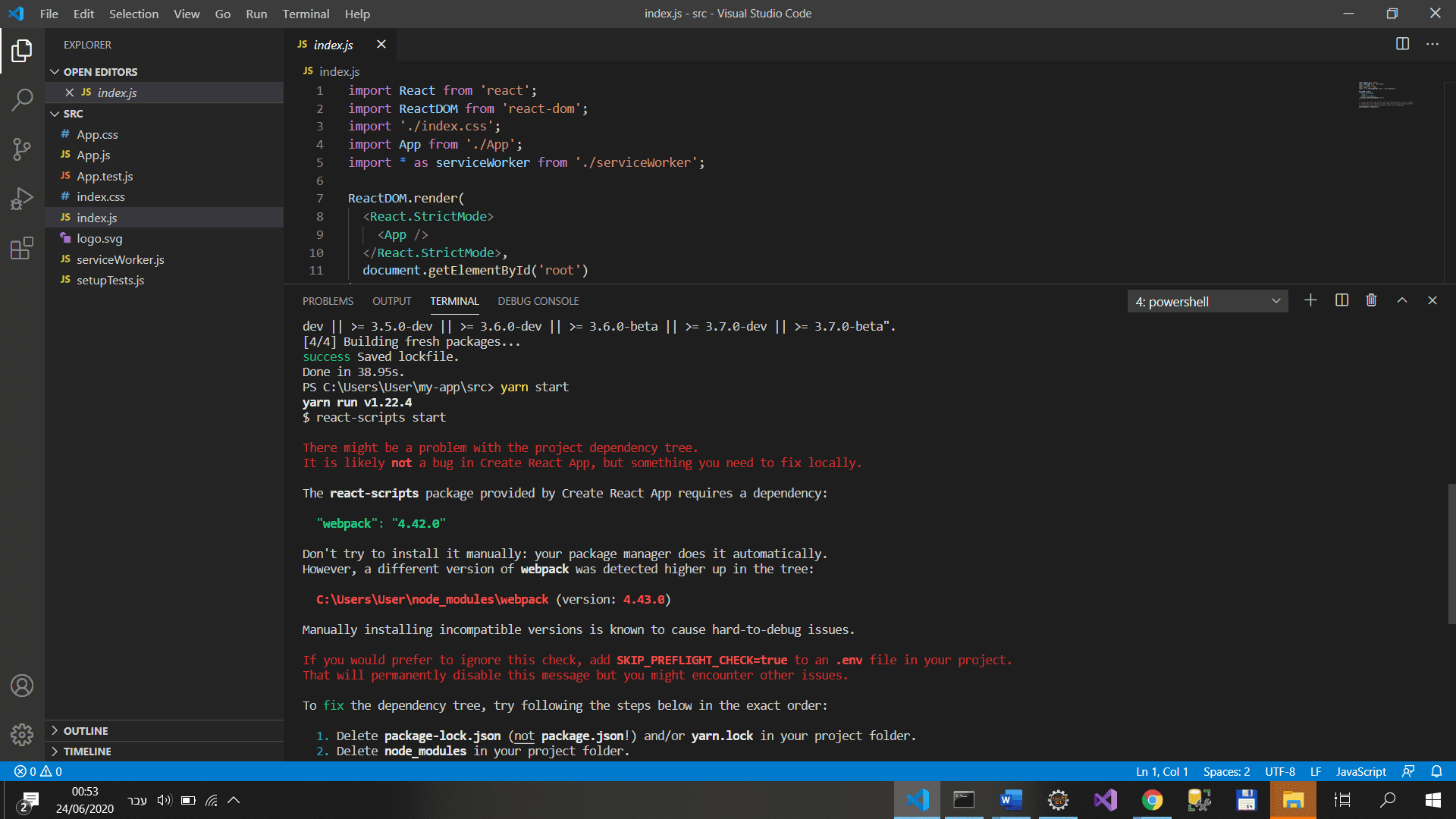Screen dimensions: 1456x819
Task: Open Microsoft Word from the taskbar
Action: pos(1011,800)
